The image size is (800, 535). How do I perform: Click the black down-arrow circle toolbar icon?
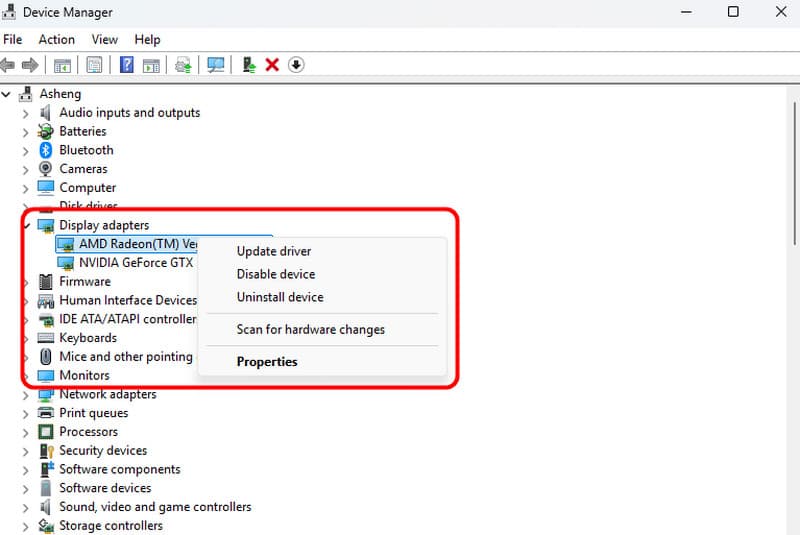(296, 65)
